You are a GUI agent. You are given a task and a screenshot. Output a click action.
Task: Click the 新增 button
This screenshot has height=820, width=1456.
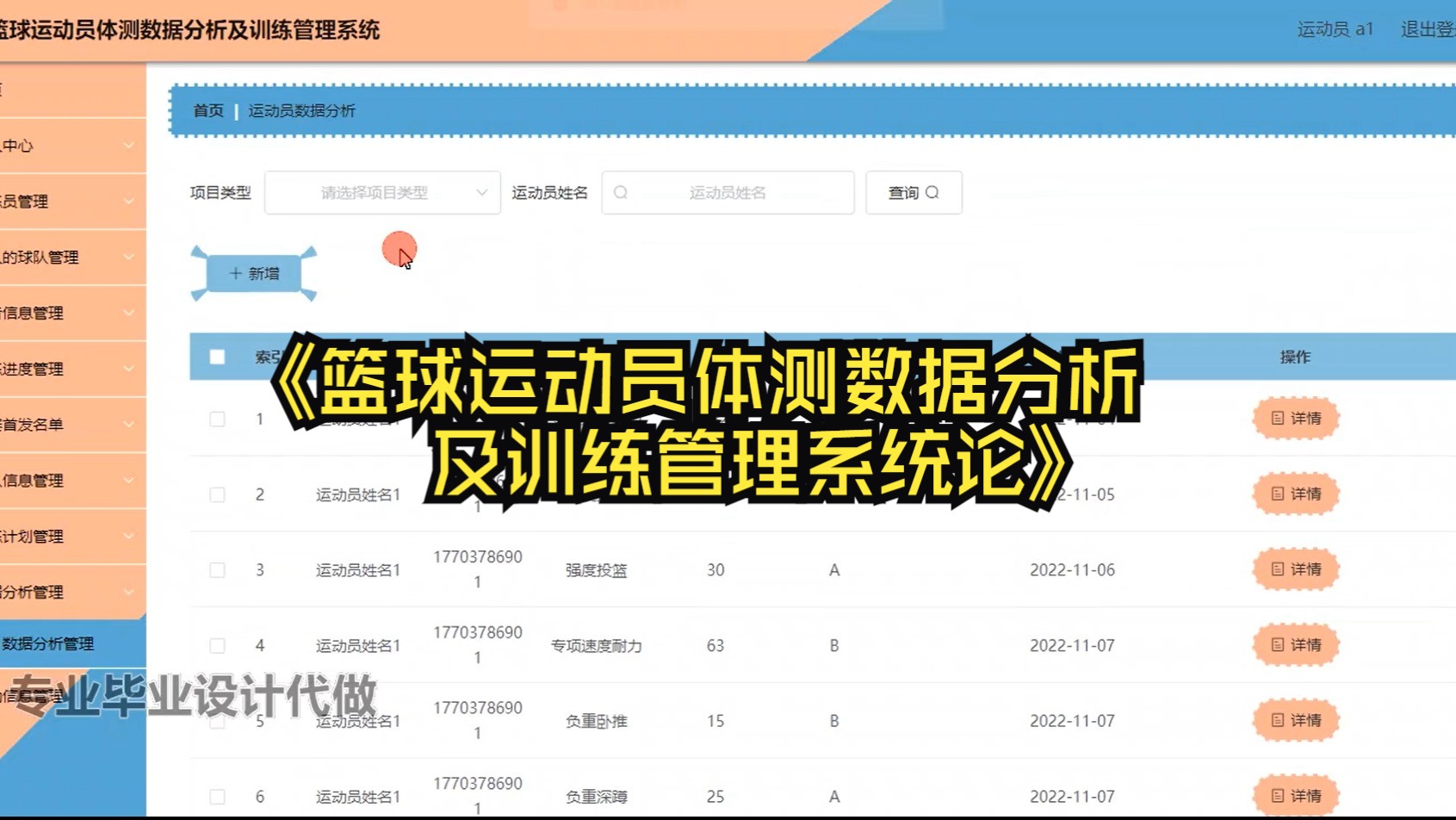click(x=254, y=273)
